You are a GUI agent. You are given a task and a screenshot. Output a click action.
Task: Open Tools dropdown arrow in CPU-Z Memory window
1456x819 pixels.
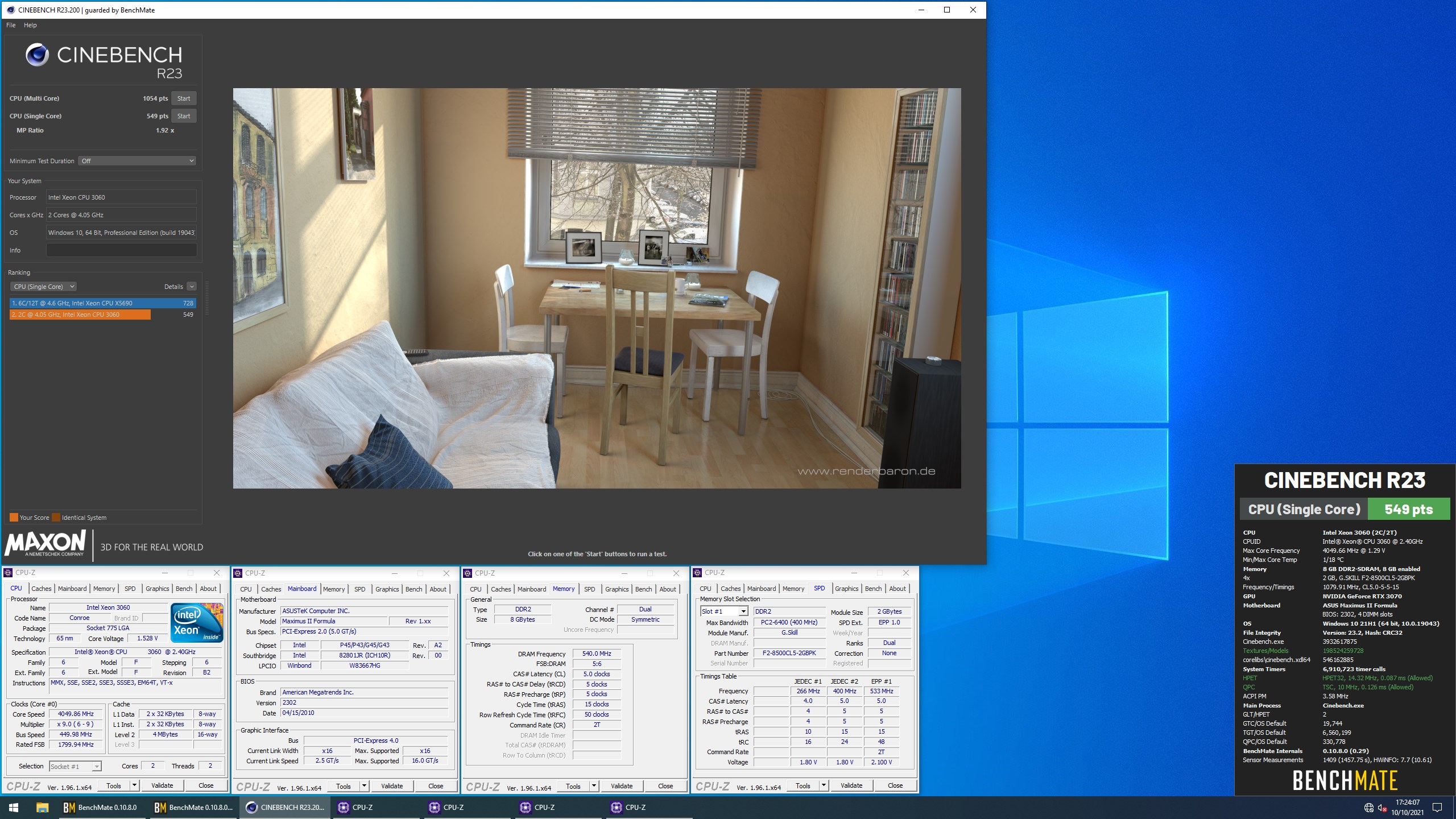594,786
